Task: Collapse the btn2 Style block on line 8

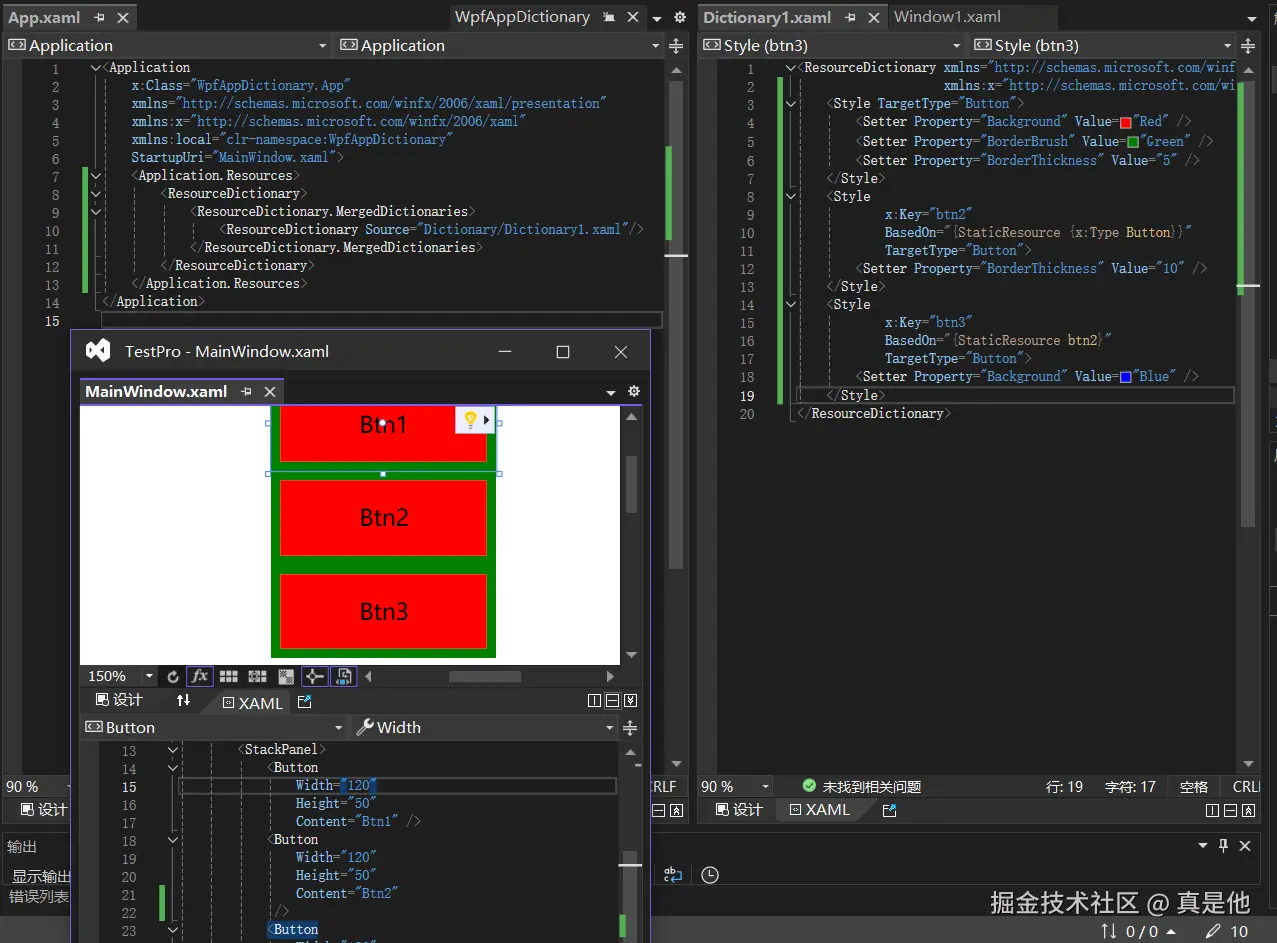Action: coord(791,197)
